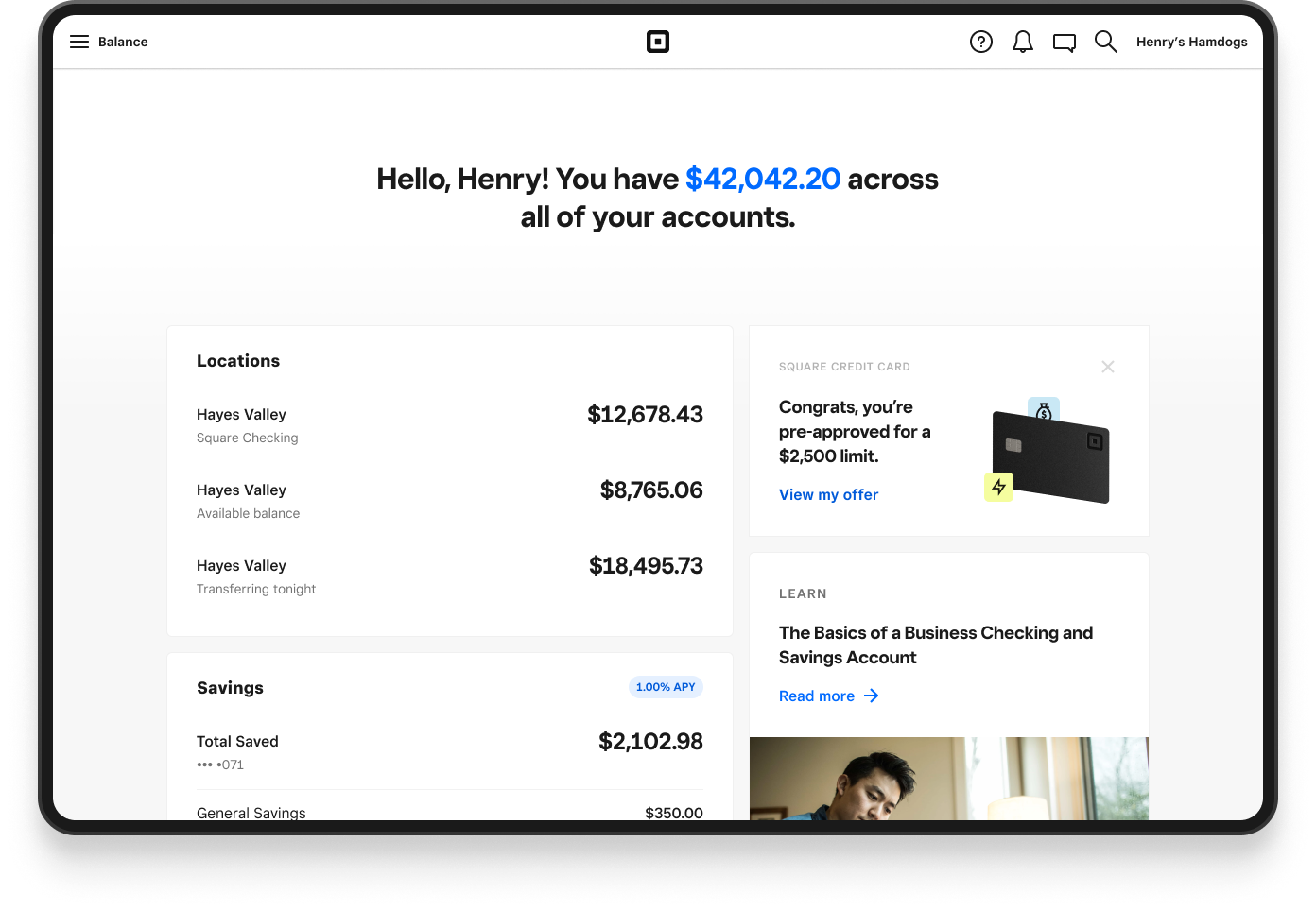Open the hamburger navigation menu

pos(79,42)
